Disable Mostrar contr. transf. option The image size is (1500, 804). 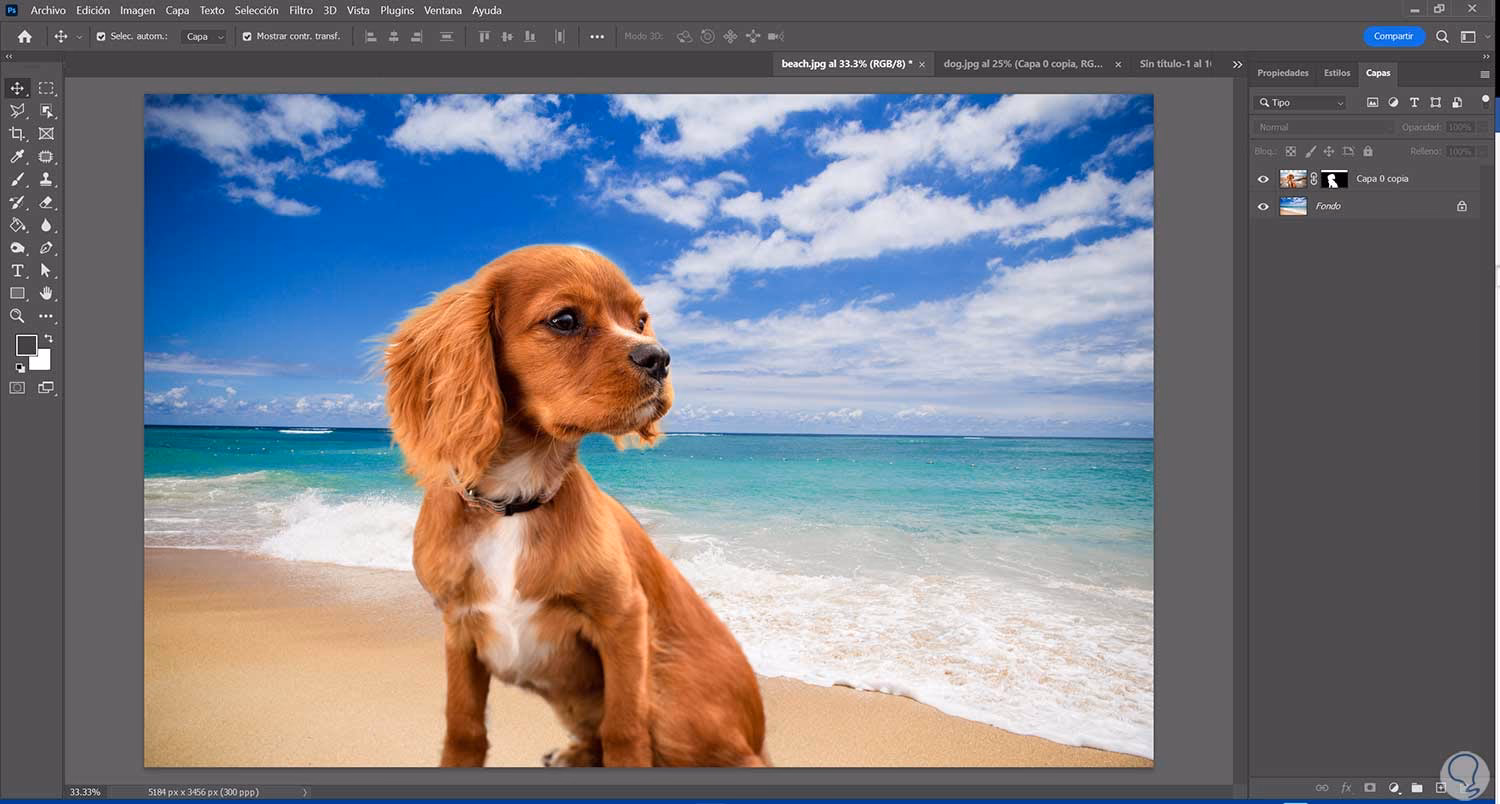coord(247,36)
